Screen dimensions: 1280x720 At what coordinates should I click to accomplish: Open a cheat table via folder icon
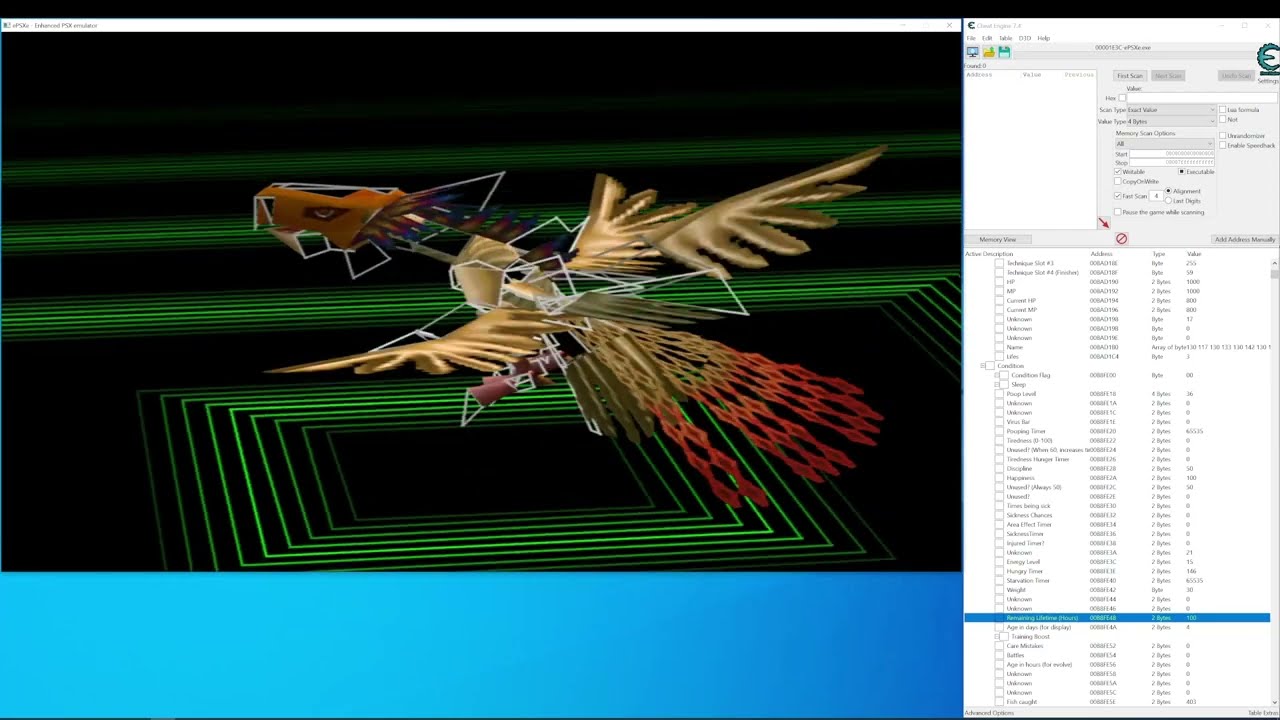coord(988,52)
